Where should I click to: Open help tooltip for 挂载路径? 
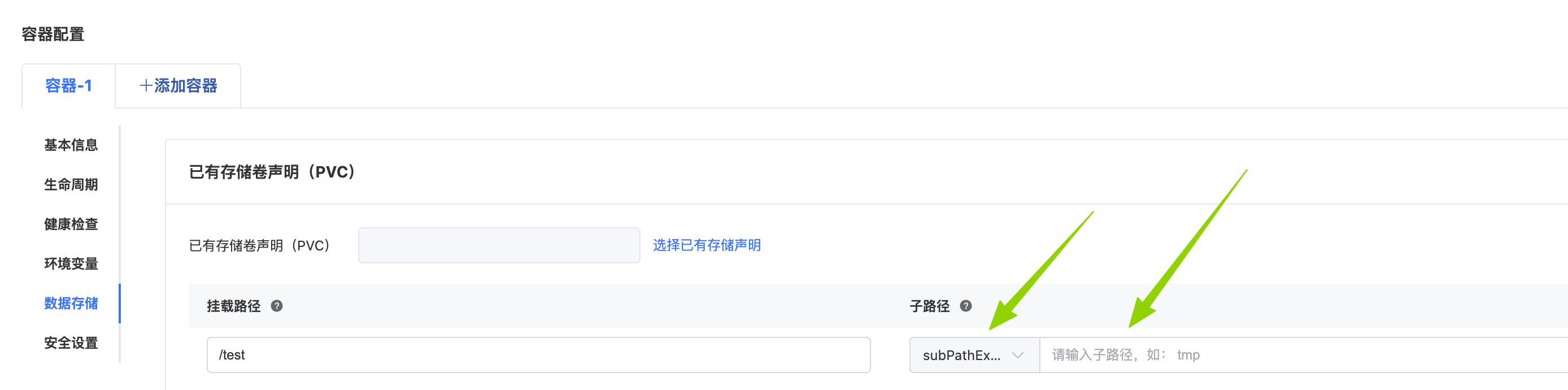coord(276,306)
